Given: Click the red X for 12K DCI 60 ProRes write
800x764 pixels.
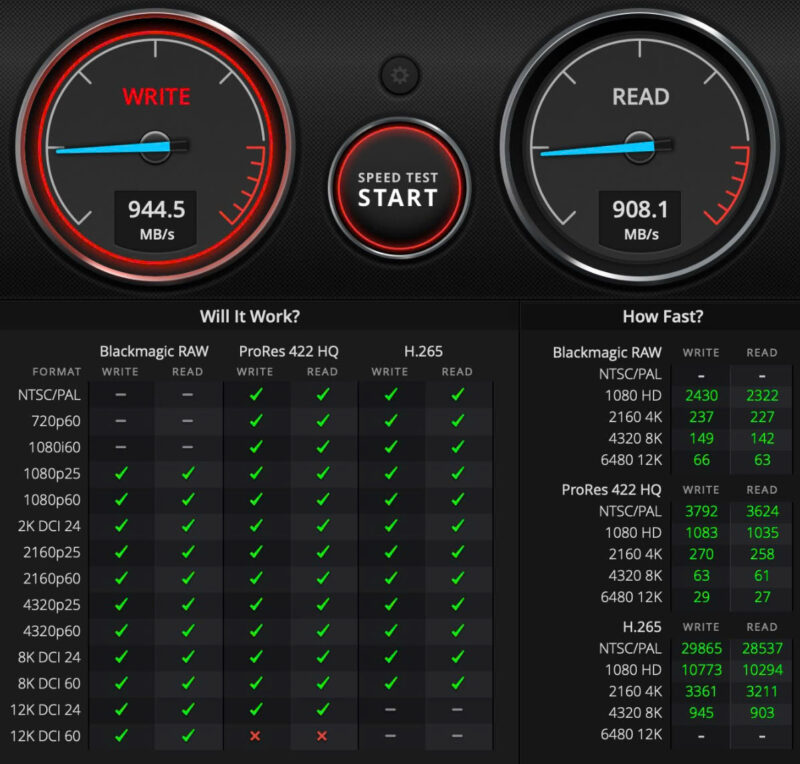Looking at the screenshot, I should tap(255, 736).
